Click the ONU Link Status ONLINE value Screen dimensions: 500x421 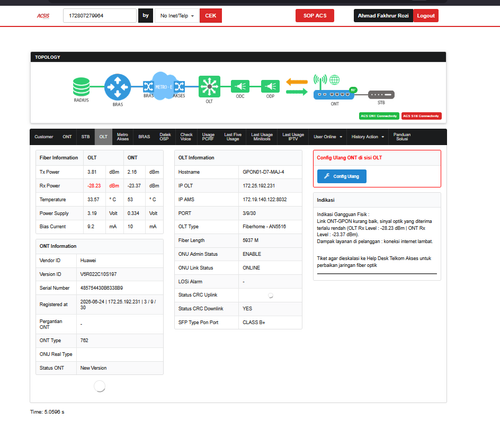coord(251,268)
